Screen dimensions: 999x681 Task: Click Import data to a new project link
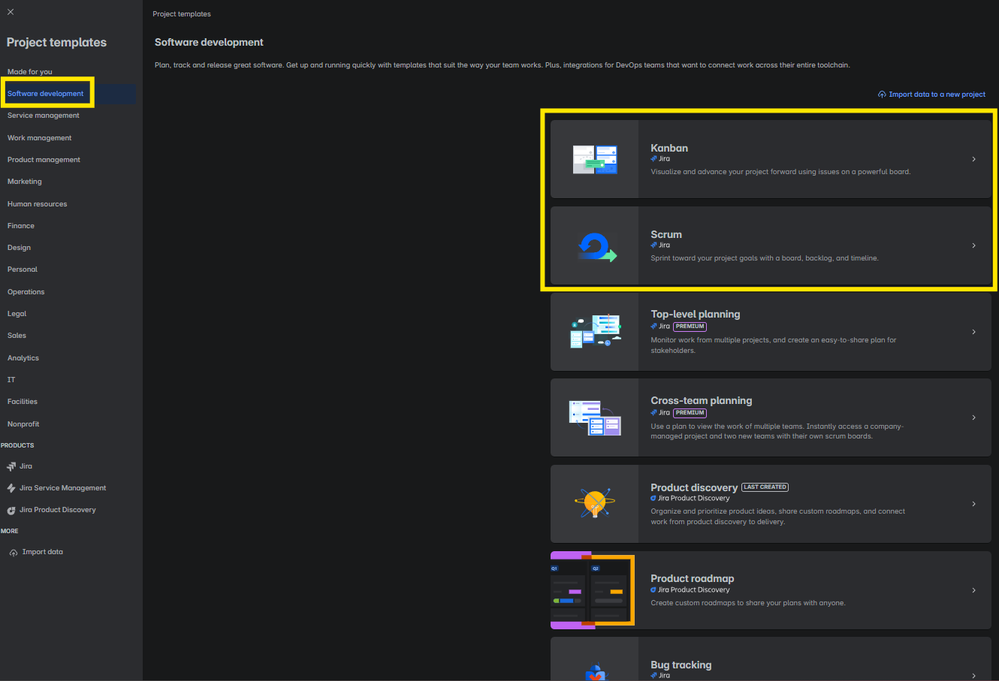937,94
